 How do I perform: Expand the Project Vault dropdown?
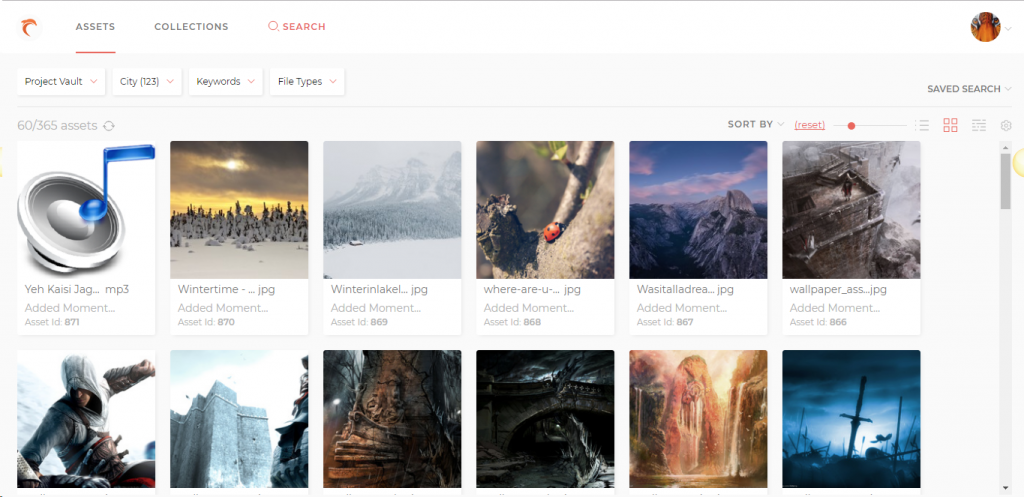pyautogui.click(x=63, y=82)
